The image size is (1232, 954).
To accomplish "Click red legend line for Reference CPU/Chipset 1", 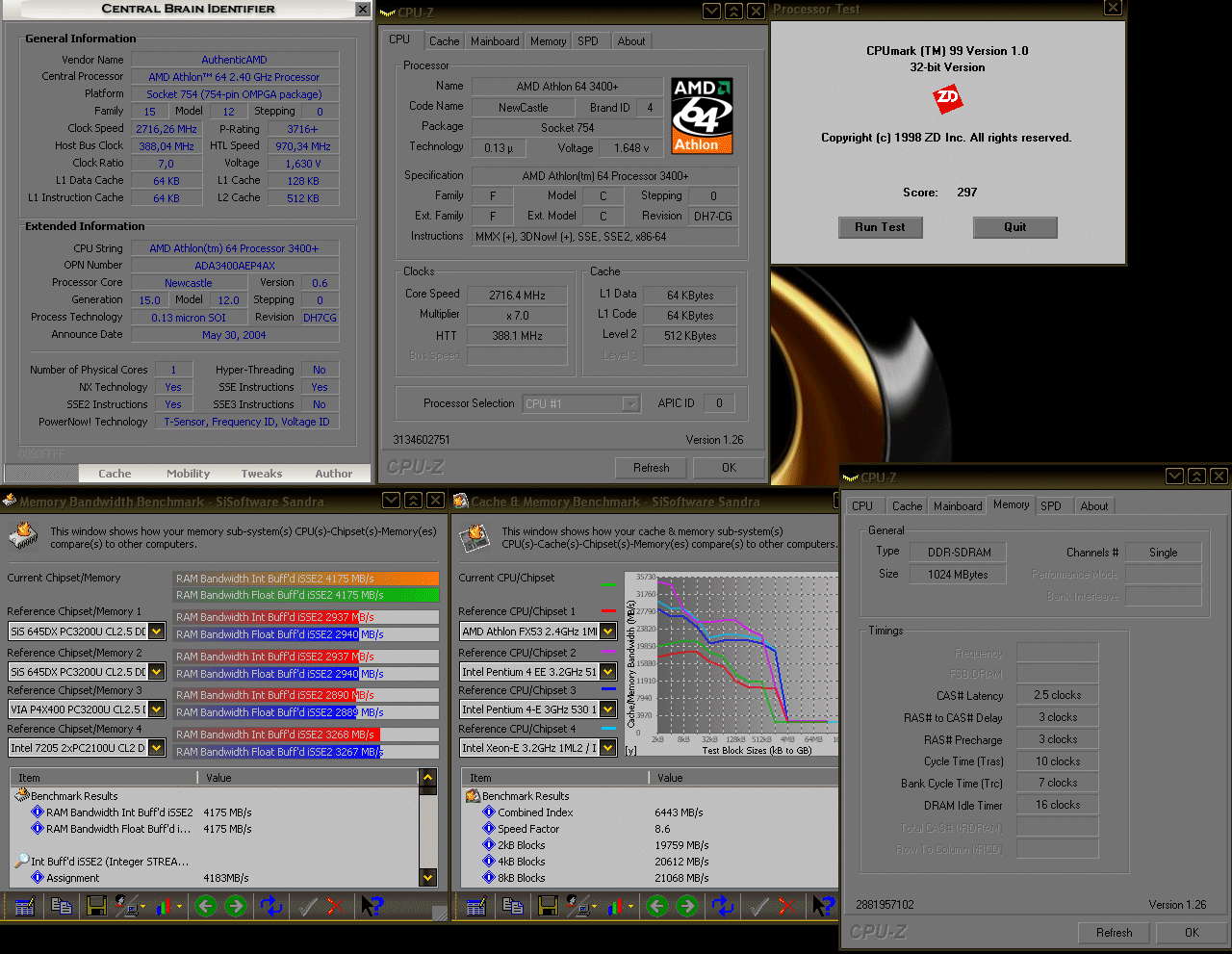I will (608, 611).
